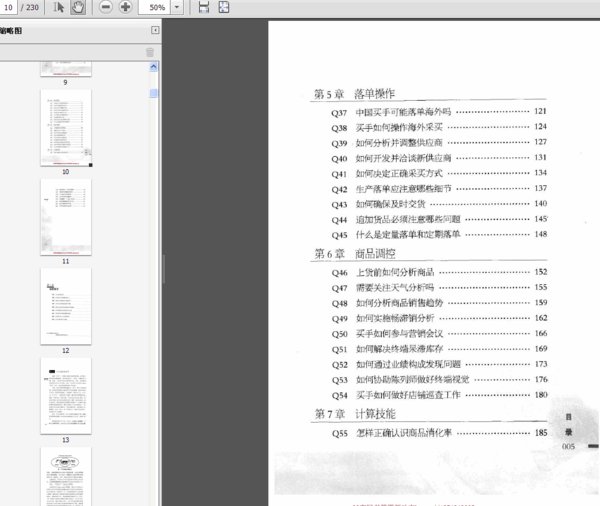Click the 50% zoom value field
Viewport: 600px width, 506px height.
(155, 7)
